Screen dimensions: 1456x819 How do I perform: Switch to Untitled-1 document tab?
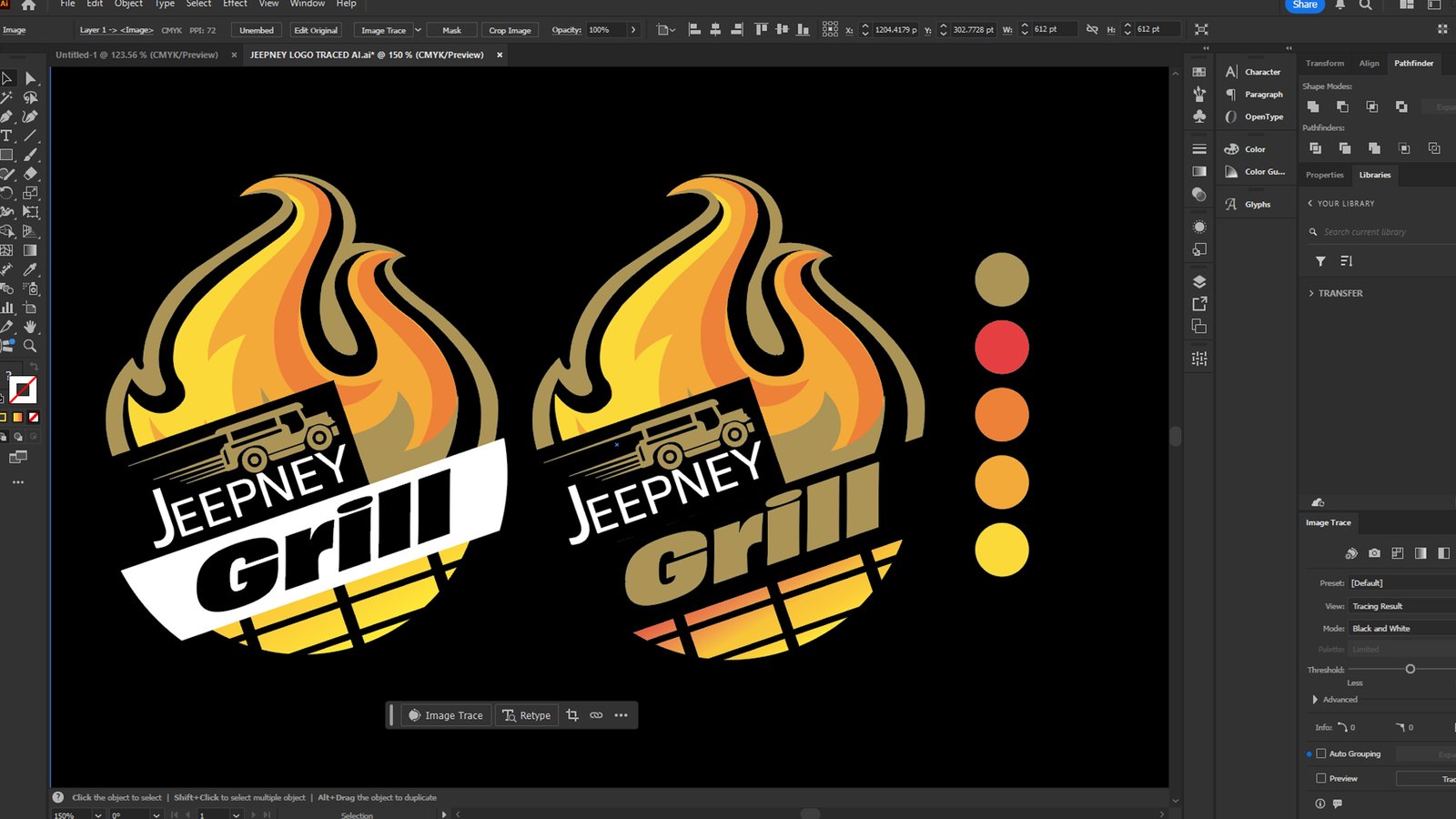136,55
